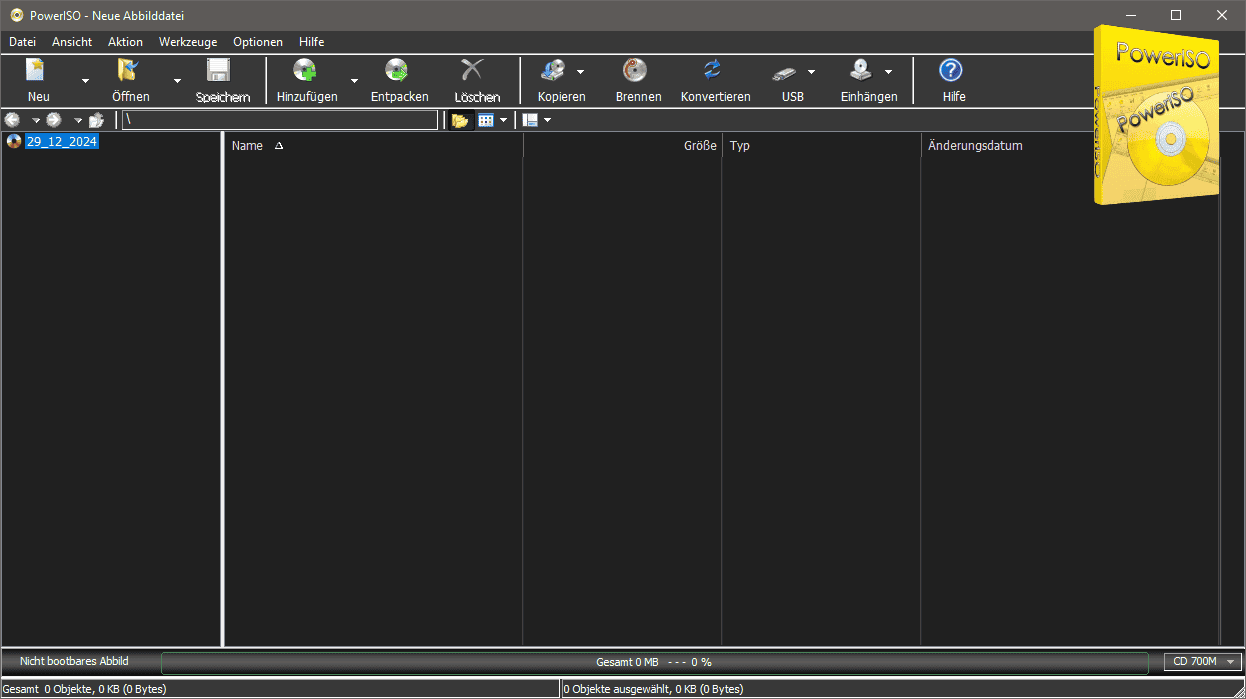
Task: Click the PowerISO icon in title bar
Action: coord(16,15)
